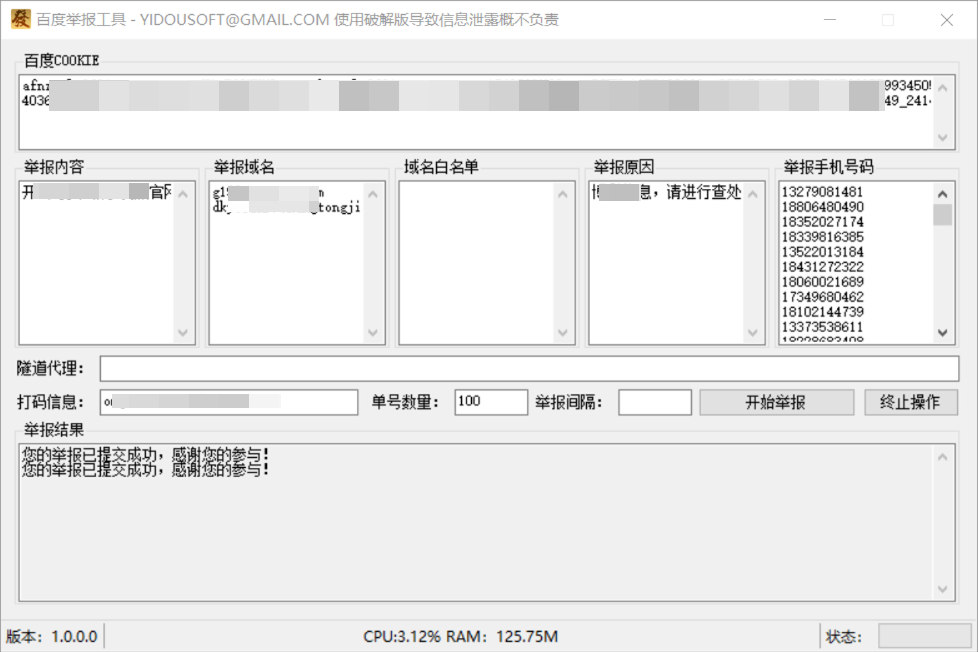Select phone number 13373538611
978x652 pixels.
tap(823, 326)
